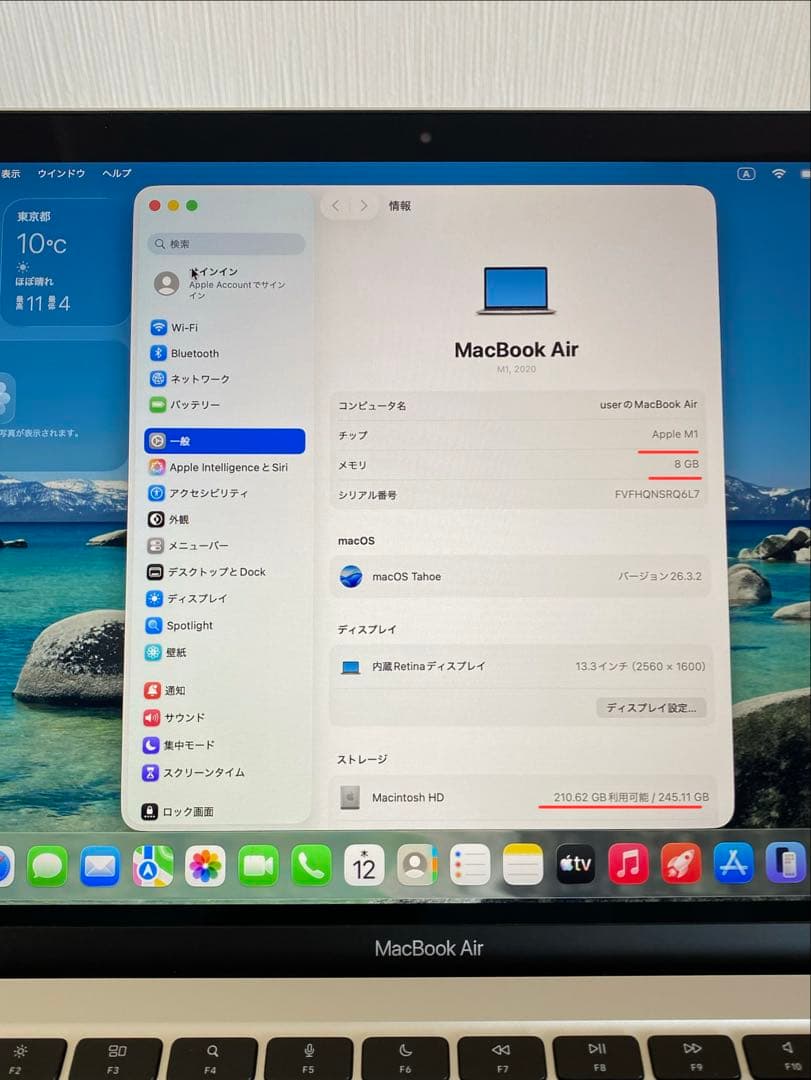Open Calendar in the Dock
811x1080 pixels.
point(364,865)
